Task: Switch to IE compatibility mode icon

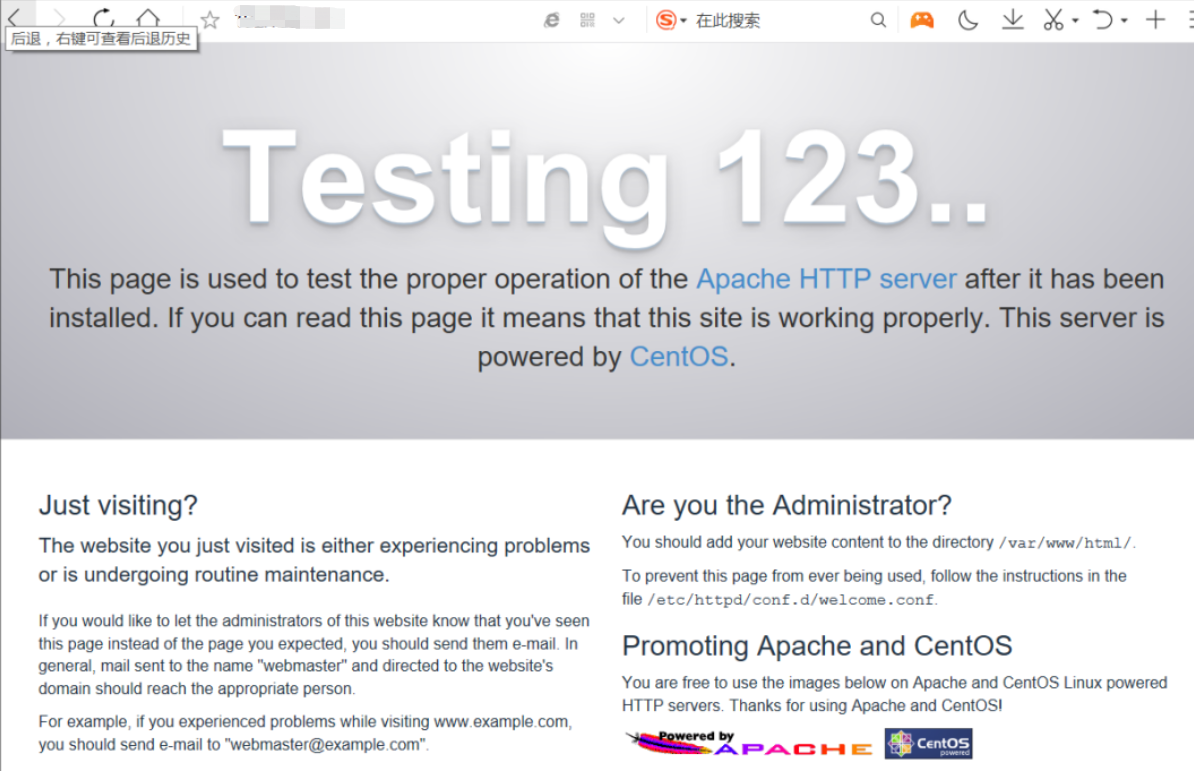Action: click(551, 21)
